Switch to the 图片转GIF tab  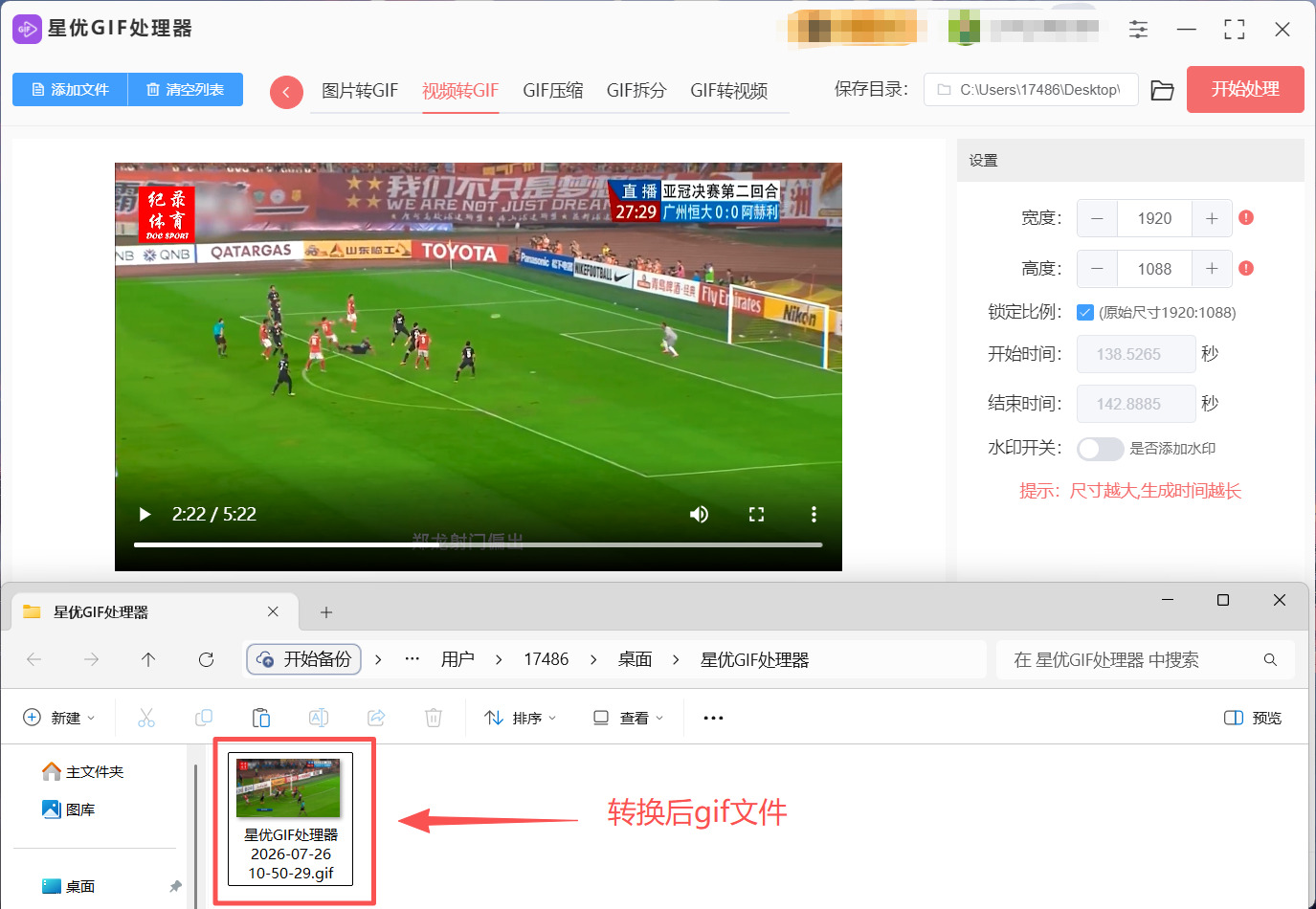point(360,91)
